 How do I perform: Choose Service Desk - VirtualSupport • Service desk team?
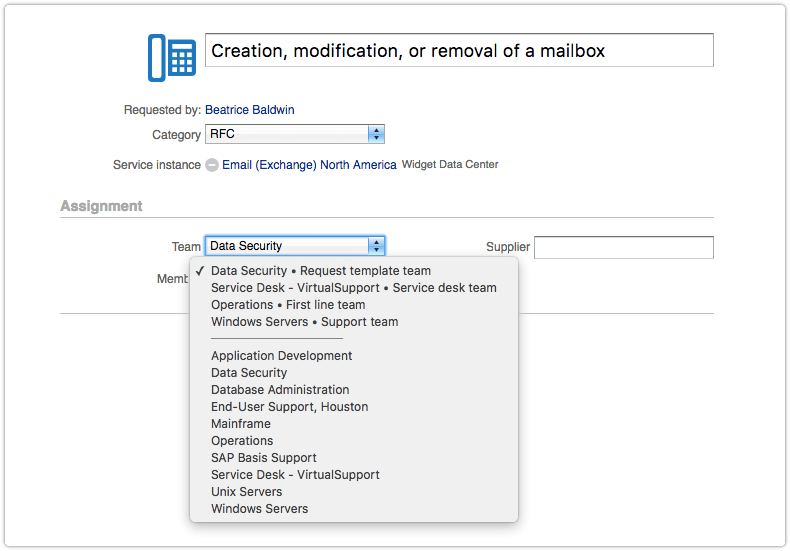(x=354, y=288)
